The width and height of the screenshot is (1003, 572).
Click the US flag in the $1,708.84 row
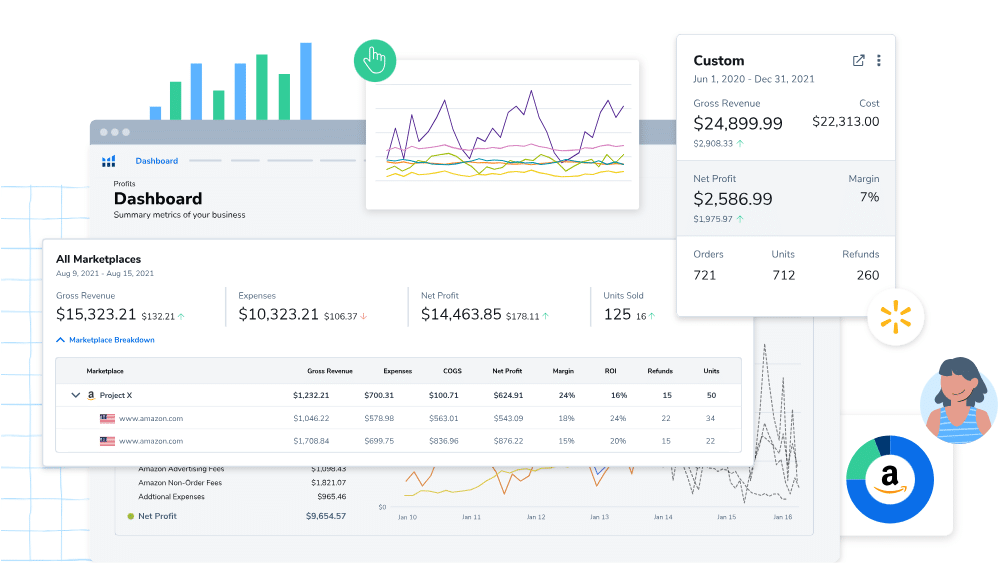(x=107, y=441)
